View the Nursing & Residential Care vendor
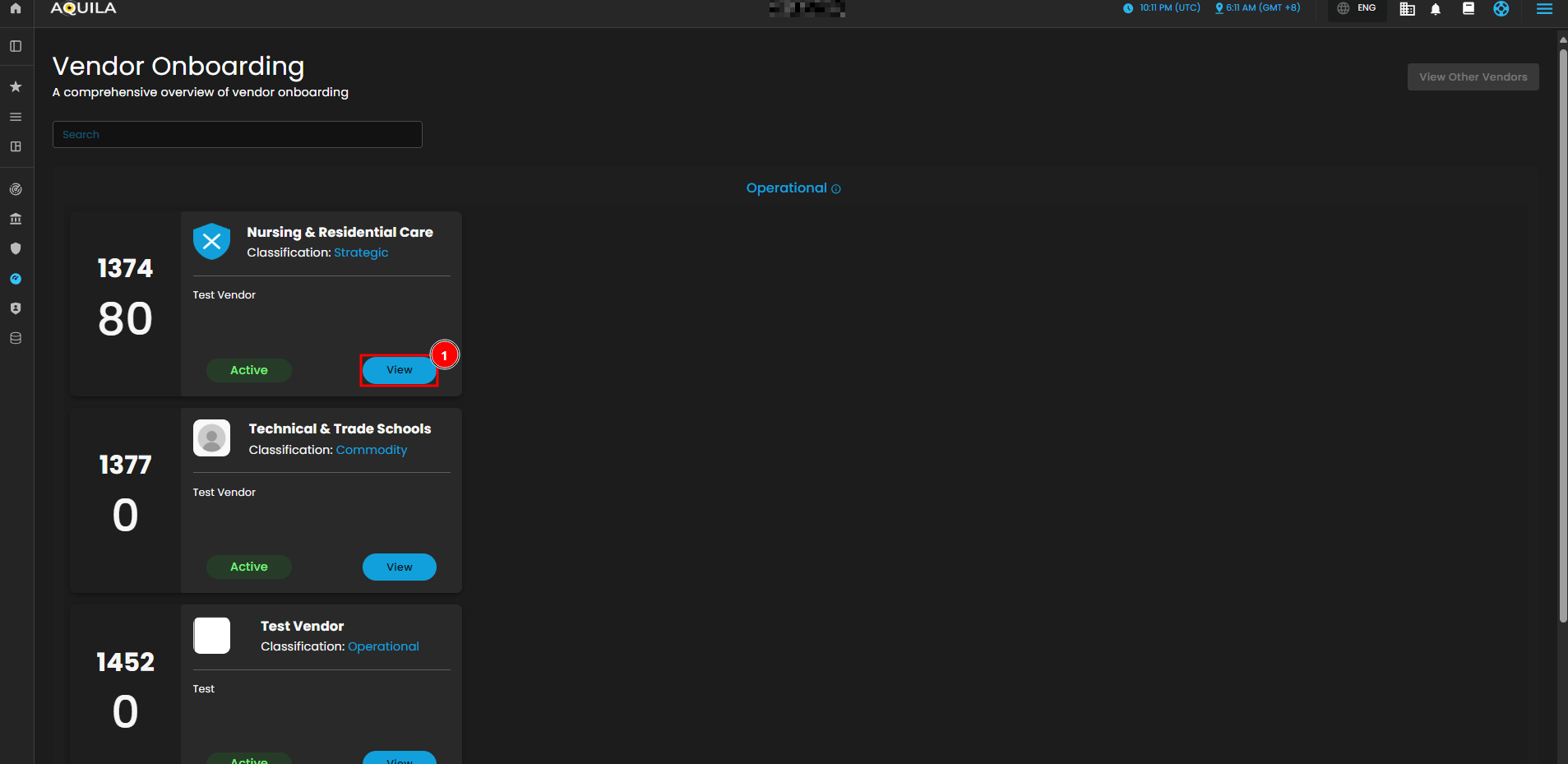Viewport: 1568px width, 764px height. [400, 370]
